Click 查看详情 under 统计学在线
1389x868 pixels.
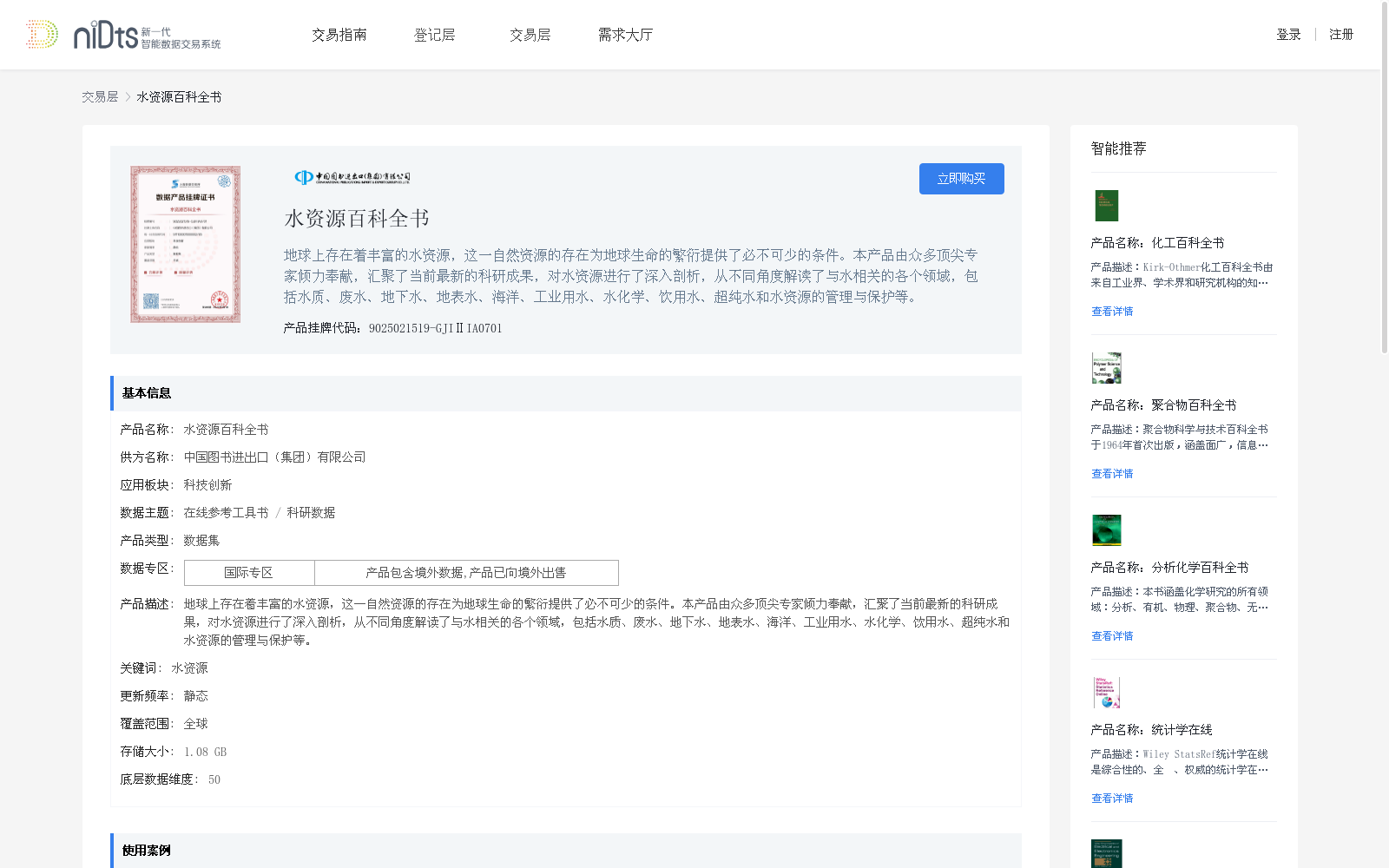1112,799
